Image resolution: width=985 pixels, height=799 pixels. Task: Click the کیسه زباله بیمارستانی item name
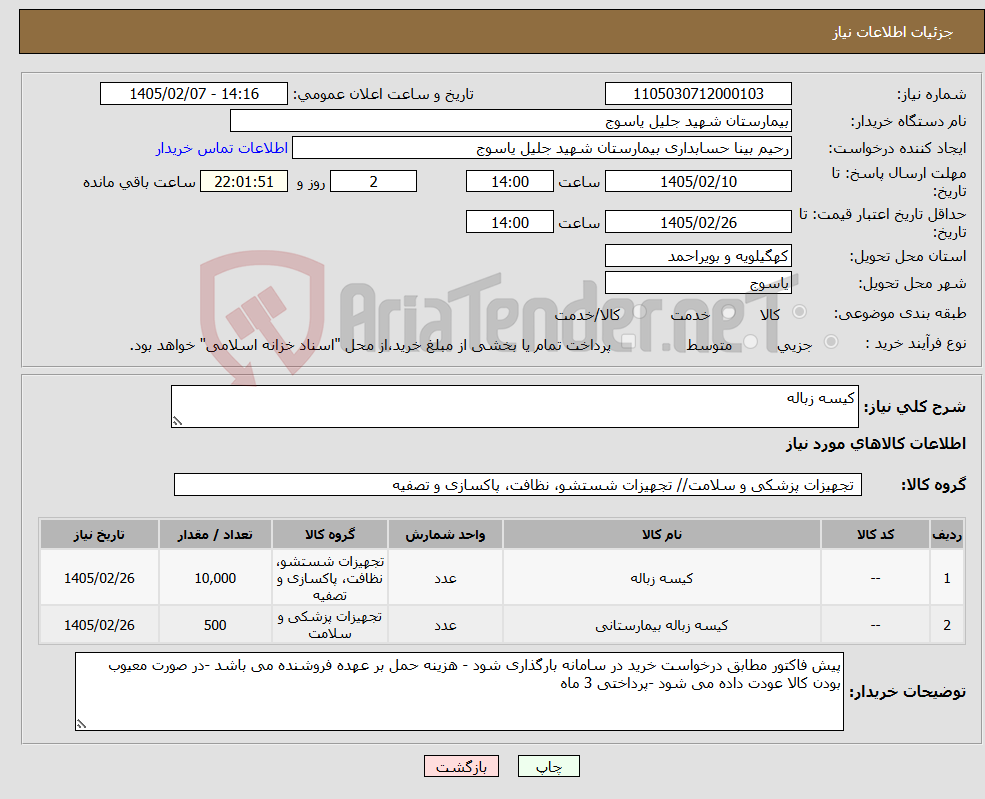(661, 625)
